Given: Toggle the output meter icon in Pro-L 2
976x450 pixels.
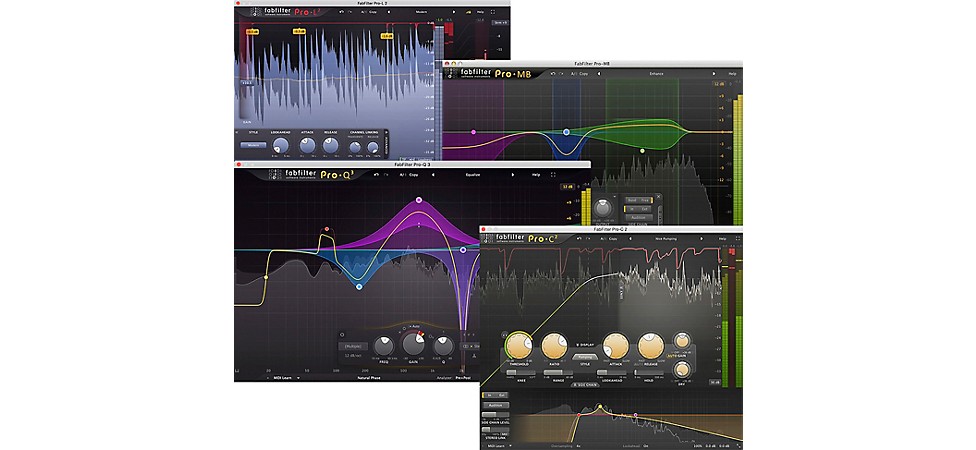Looking at the screenshot, I should pyautogui.click(x=469, y=12).
